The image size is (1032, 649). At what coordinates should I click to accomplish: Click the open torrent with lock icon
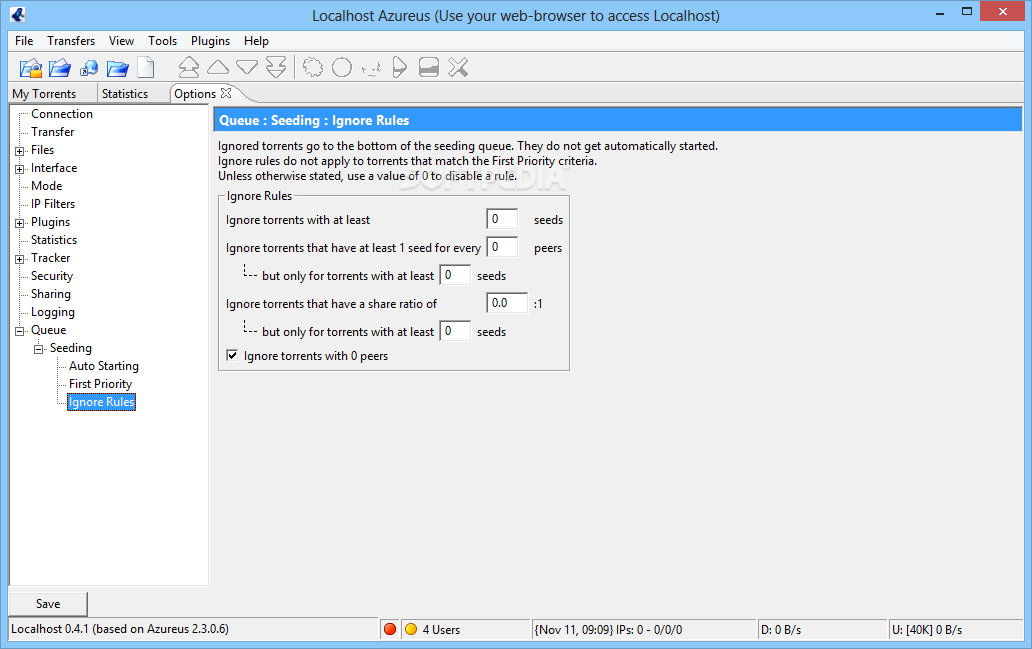31,68
